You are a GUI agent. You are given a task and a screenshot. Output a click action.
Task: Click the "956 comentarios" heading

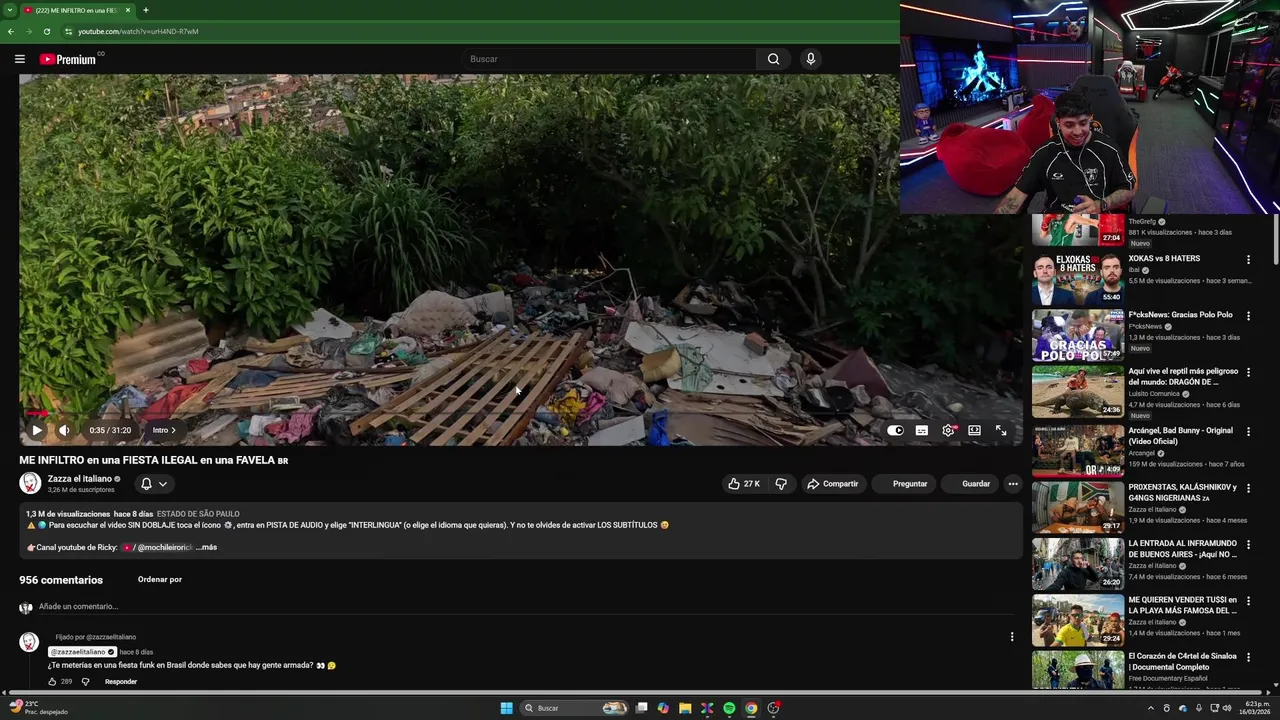61,580
